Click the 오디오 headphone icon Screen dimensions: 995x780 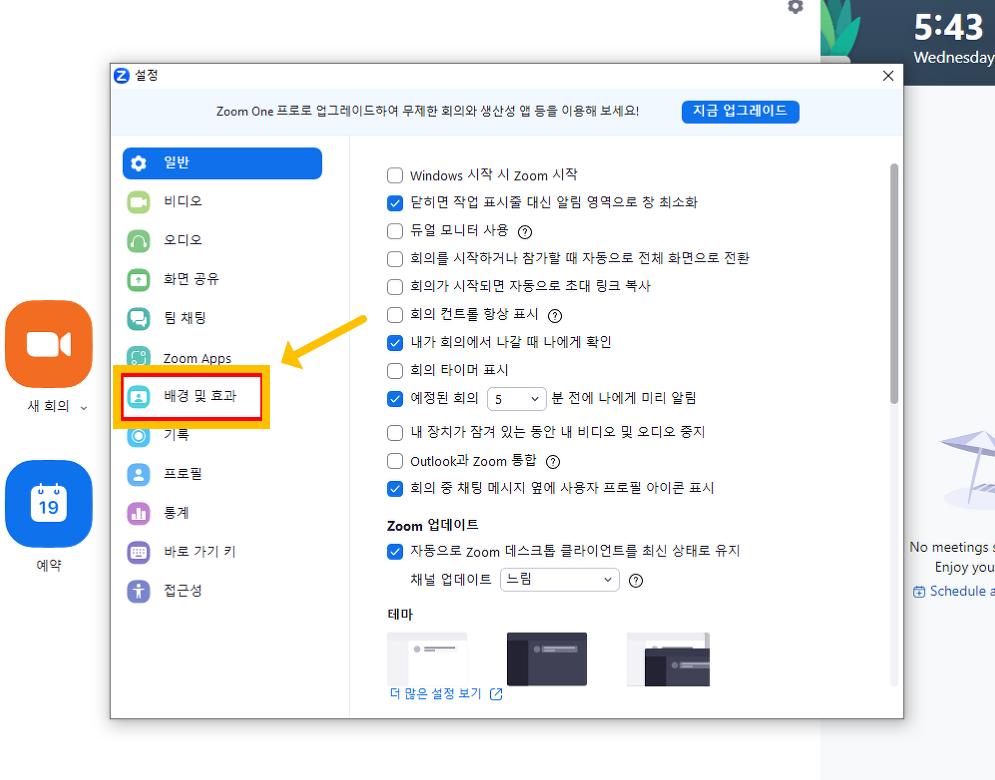coord(138,241)
